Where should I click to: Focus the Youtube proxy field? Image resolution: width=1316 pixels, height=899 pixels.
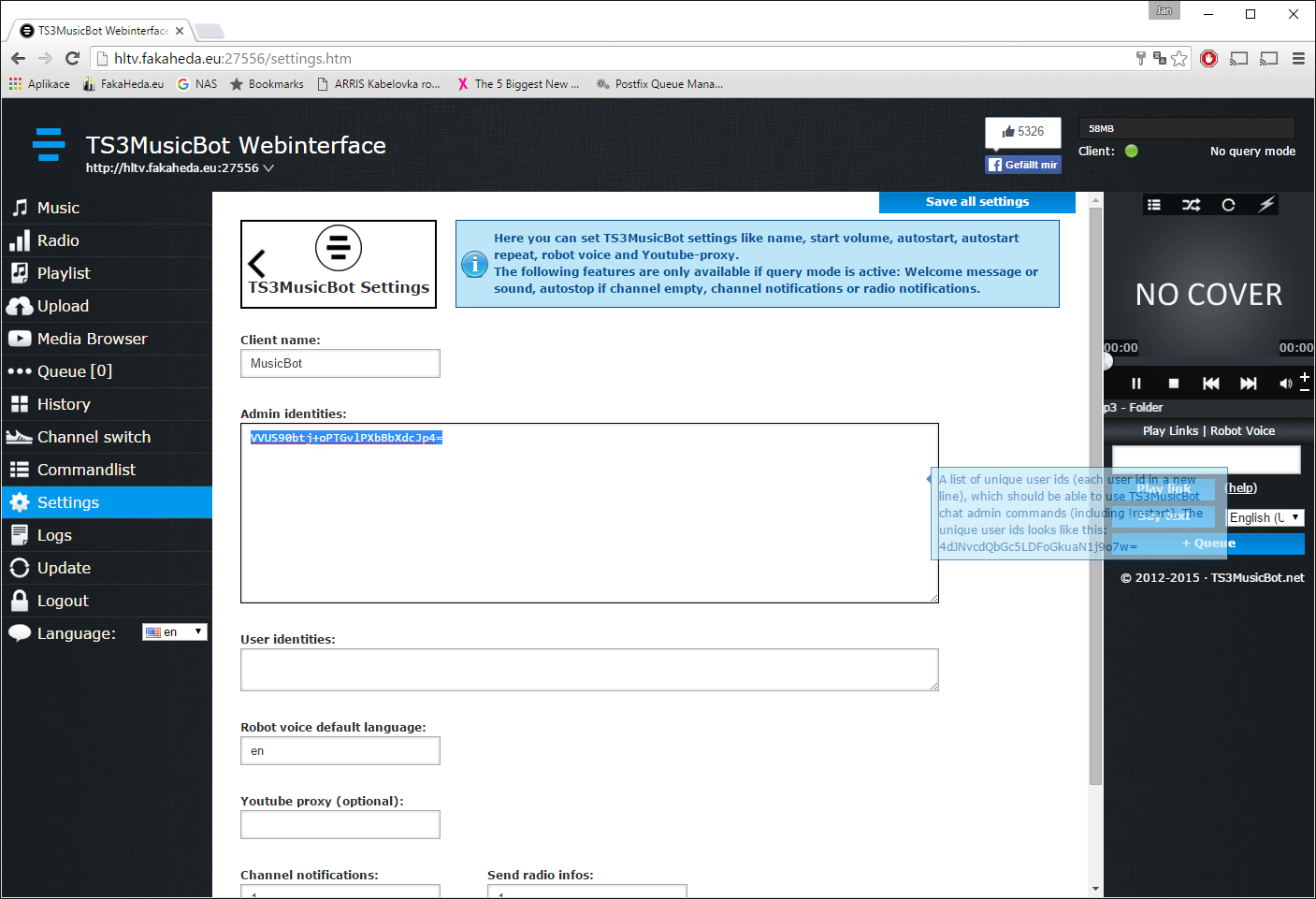(x=340, y=825)
